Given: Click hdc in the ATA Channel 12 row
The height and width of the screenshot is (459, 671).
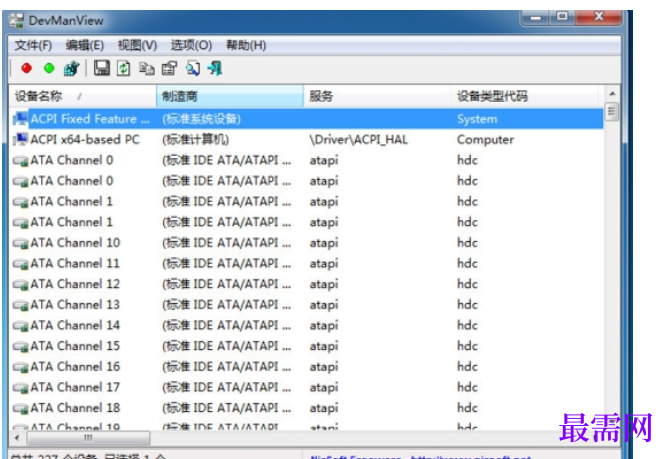Looking at the screenshot, I should click(467, 284).
